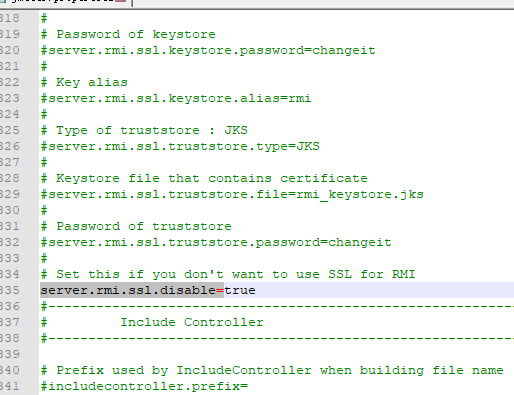
Task: Click the "# Password of truststore" comment
Action: [x=136, y=226]
